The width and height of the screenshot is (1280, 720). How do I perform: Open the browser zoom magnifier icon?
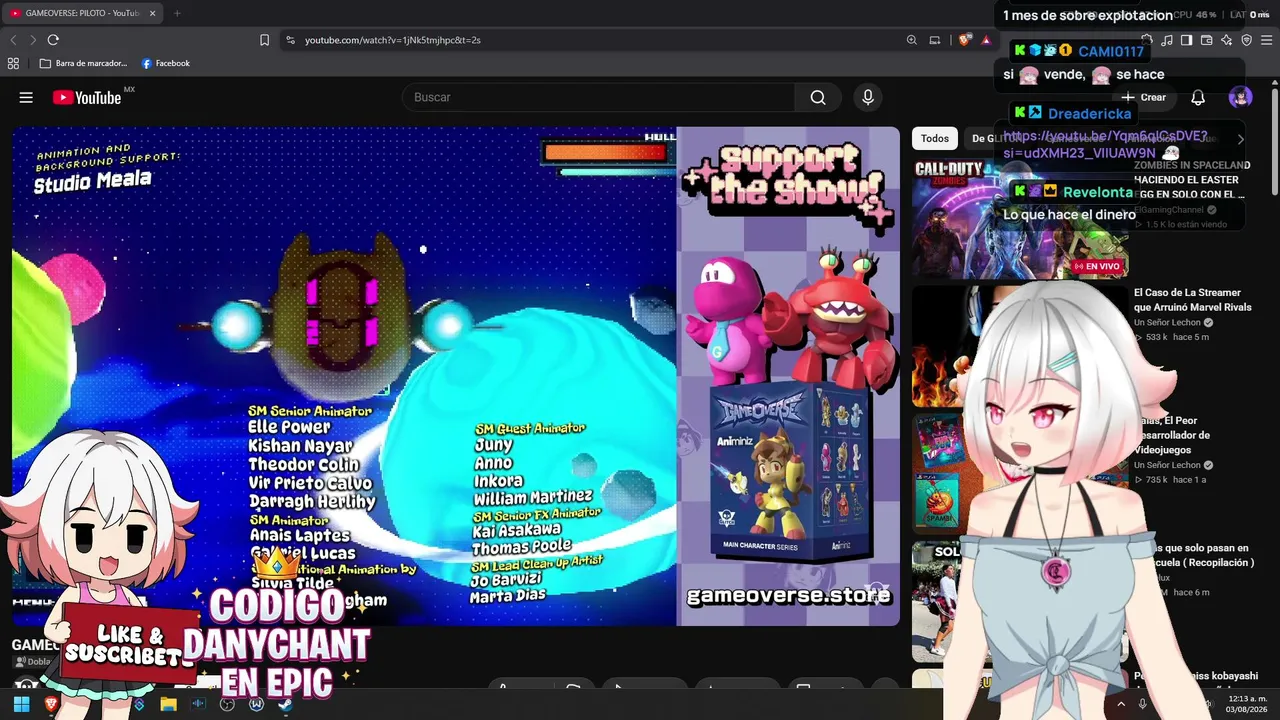pos(912,40)
